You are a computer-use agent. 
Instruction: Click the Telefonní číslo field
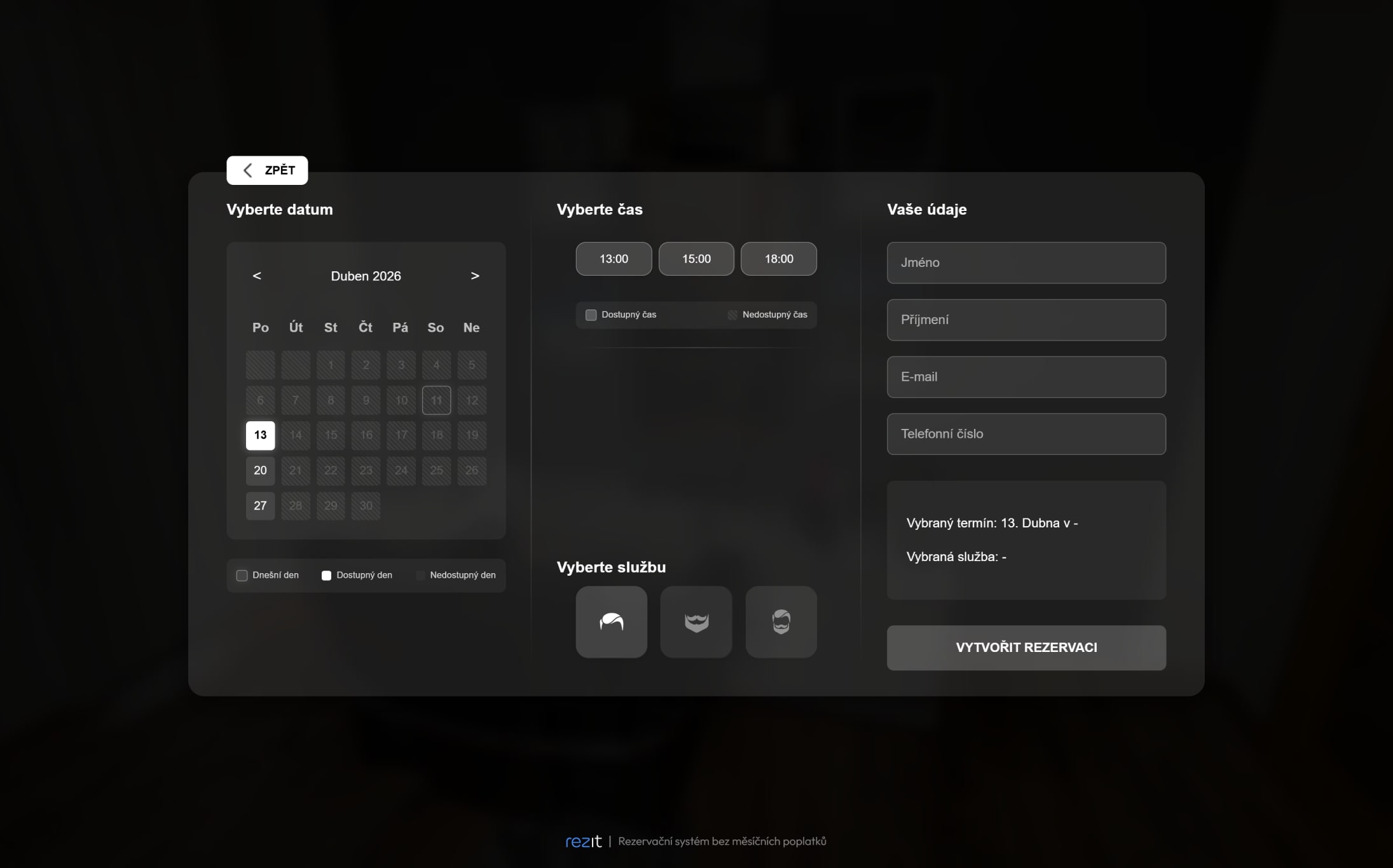point(1026,434)
